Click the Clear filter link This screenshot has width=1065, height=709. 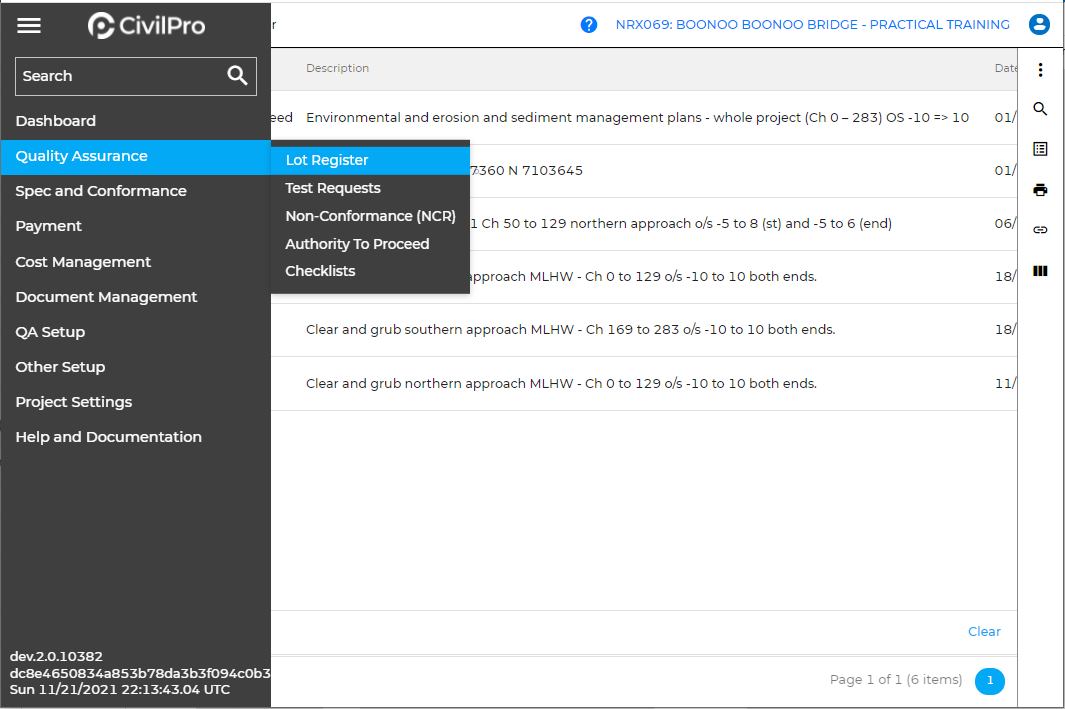coord(984,632)
